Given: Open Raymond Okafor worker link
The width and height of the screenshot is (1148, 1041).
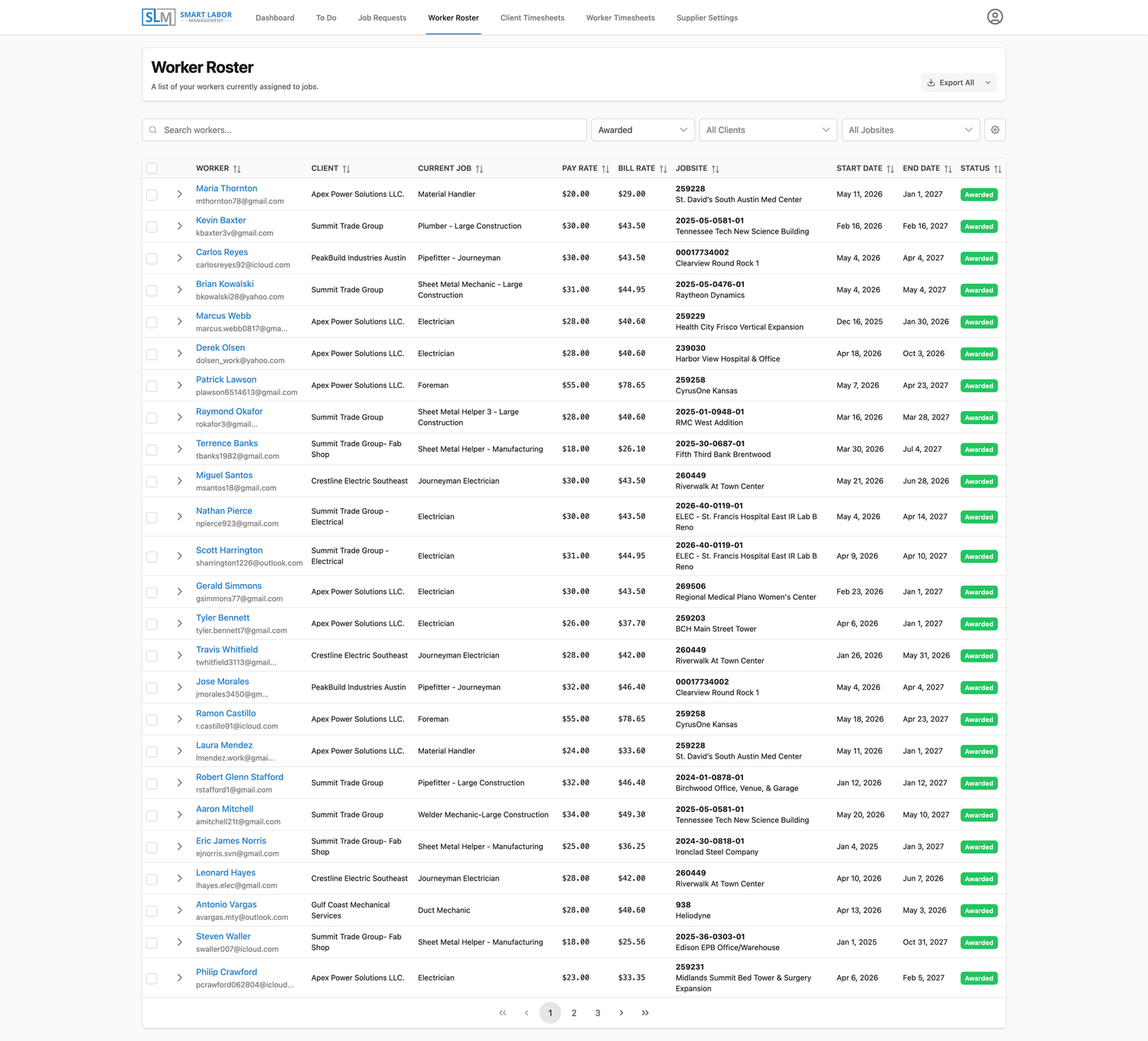Looking at the screenshot, I should click(x=229, y=412).
